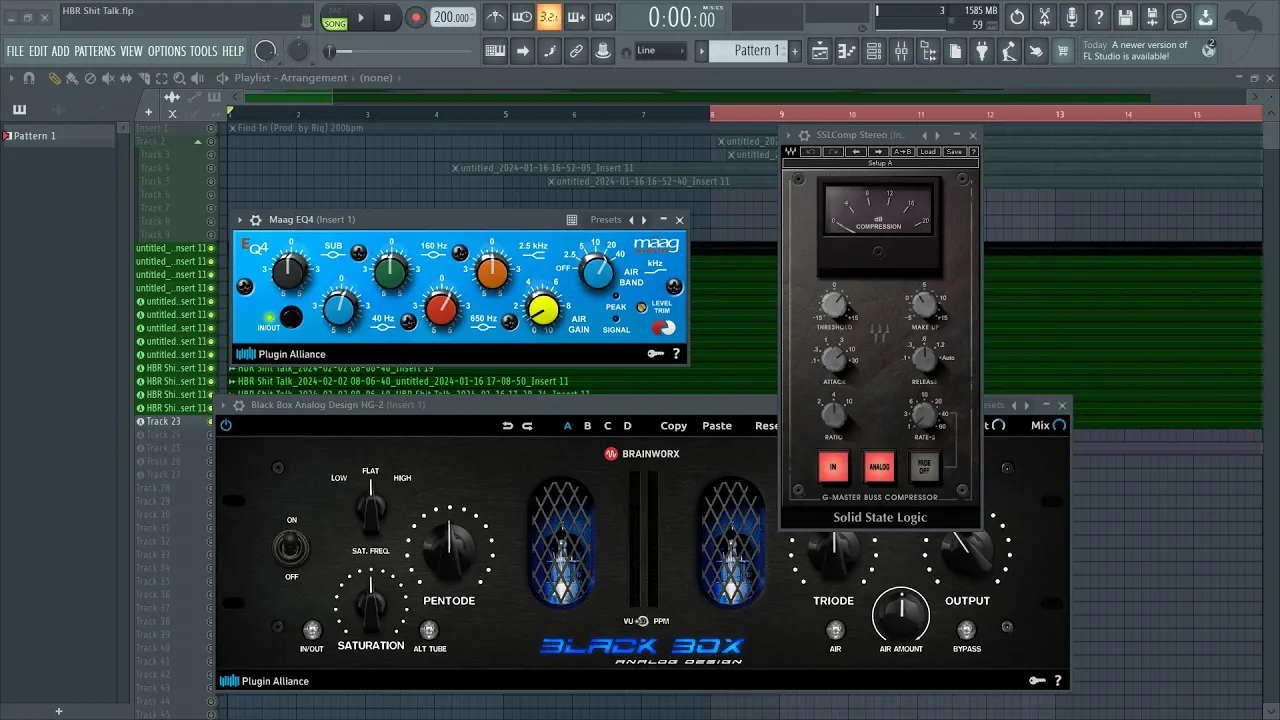
Task: Click the one-click audio recording microphone icon
Action: tap(1071, 17)
